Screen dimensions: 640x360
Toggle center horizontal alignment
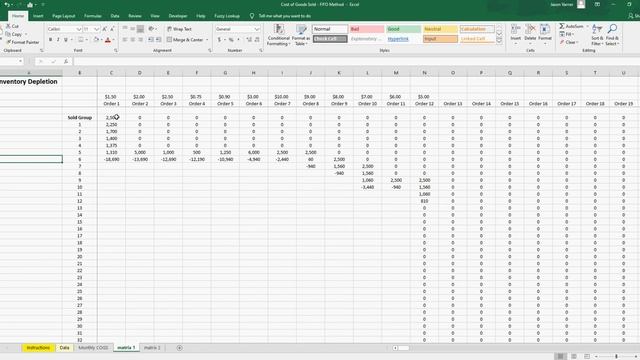click(x=133, y=40)
